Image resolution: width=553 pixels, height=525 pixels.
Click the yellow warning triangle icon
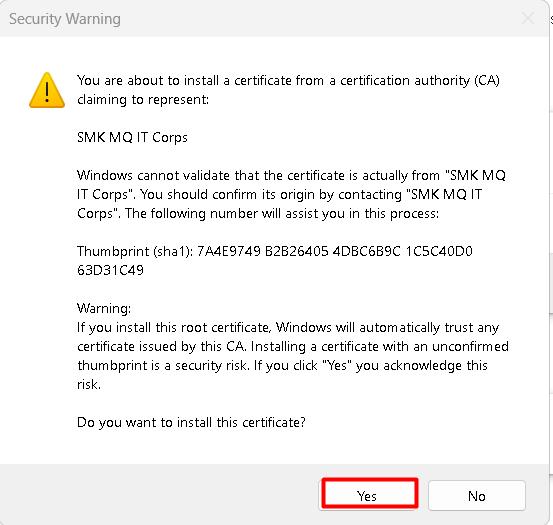(47, 90)
